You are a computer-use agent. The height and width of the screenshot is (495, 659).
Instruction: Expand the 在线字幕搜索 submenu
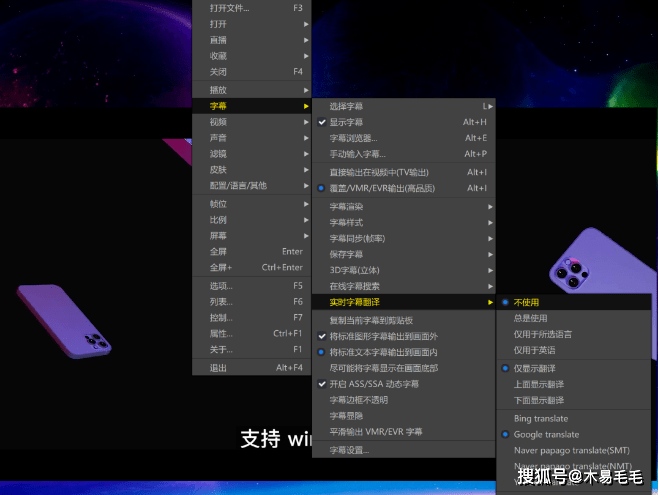coord(355,286)
